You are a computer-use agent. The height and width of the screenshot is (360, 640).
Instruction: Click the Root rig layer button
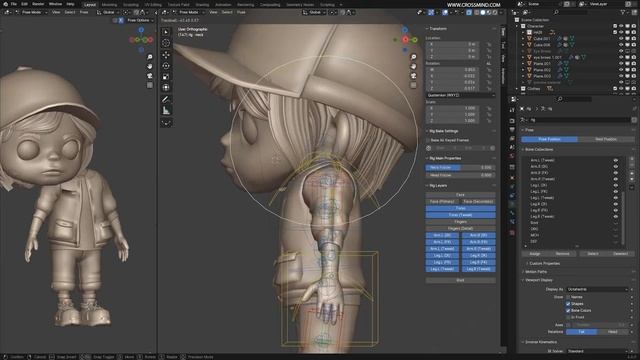click(x=460, y=280)
